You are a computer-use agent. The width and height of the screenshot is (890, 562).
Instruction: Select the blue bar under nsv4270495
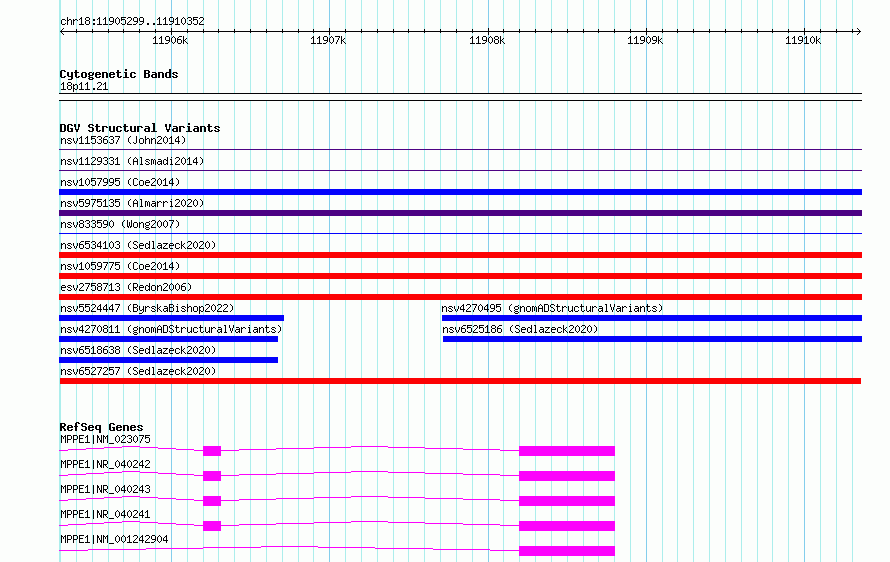coord(652,318)
